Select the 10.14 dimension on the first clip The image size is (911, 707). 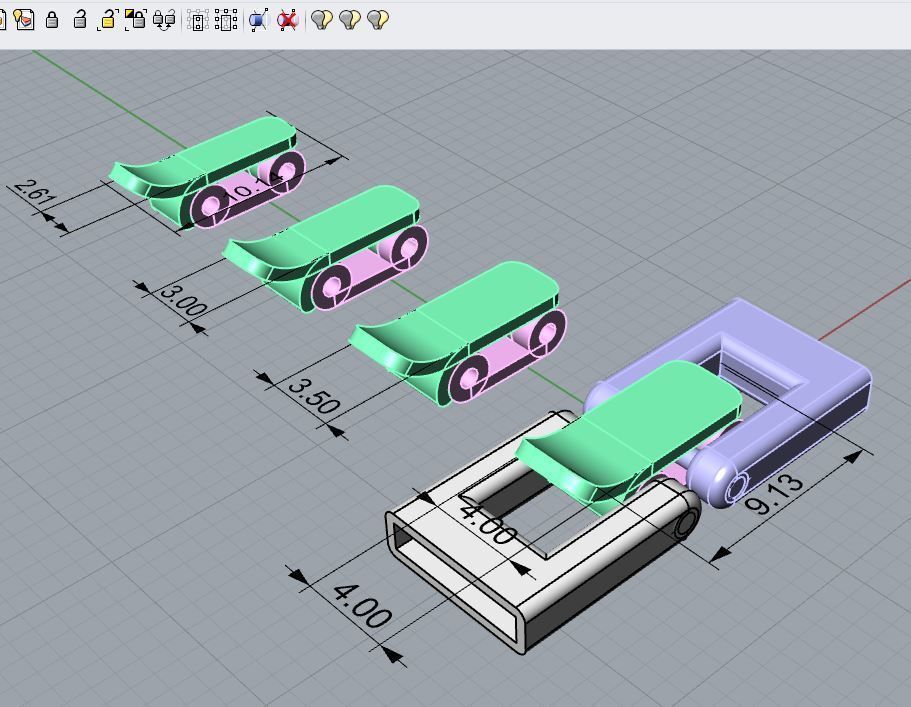[254, 186]
